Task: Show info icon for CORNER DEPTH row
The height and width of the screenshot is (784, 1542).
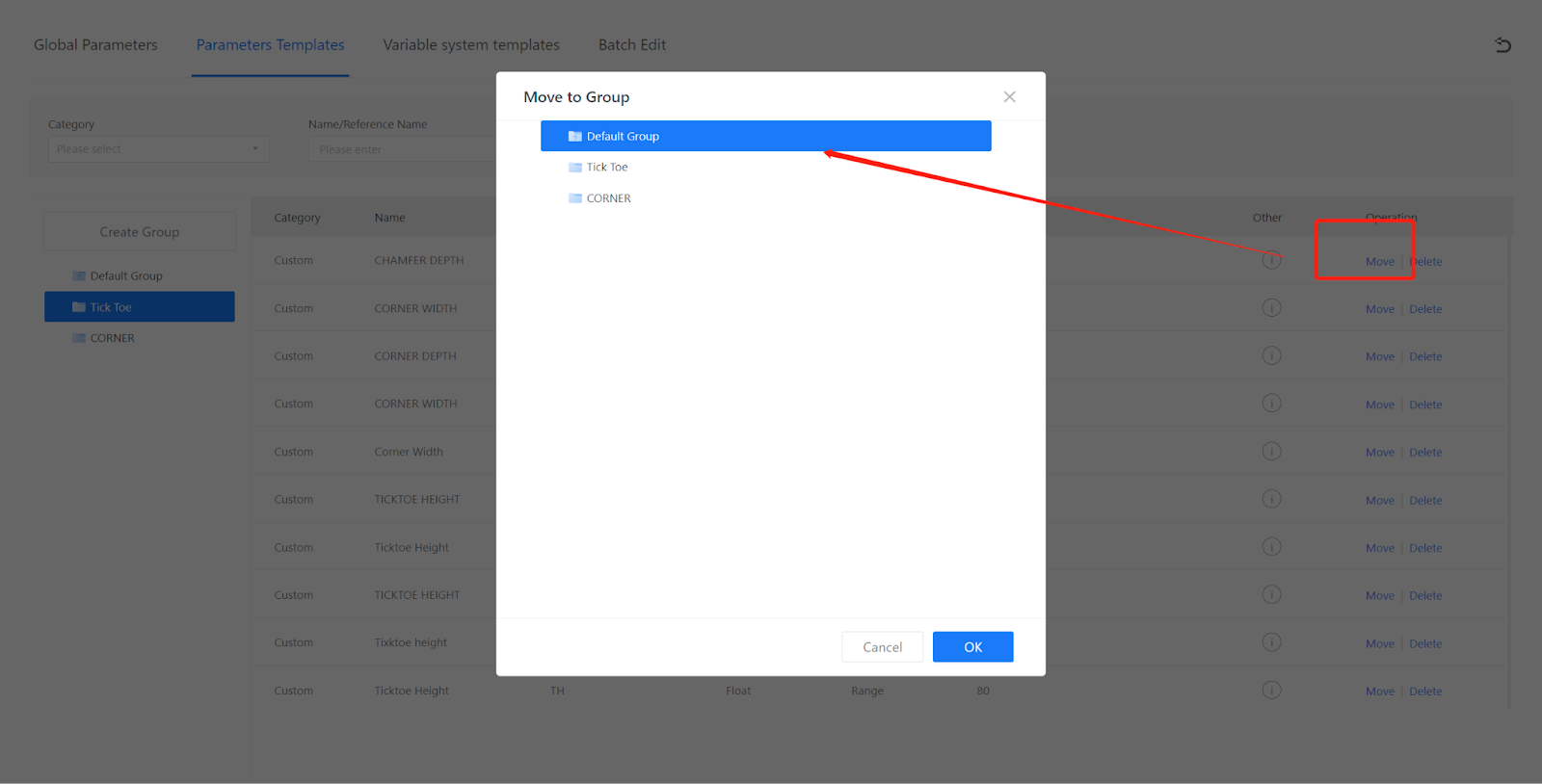Action: tap(1272, 355)
